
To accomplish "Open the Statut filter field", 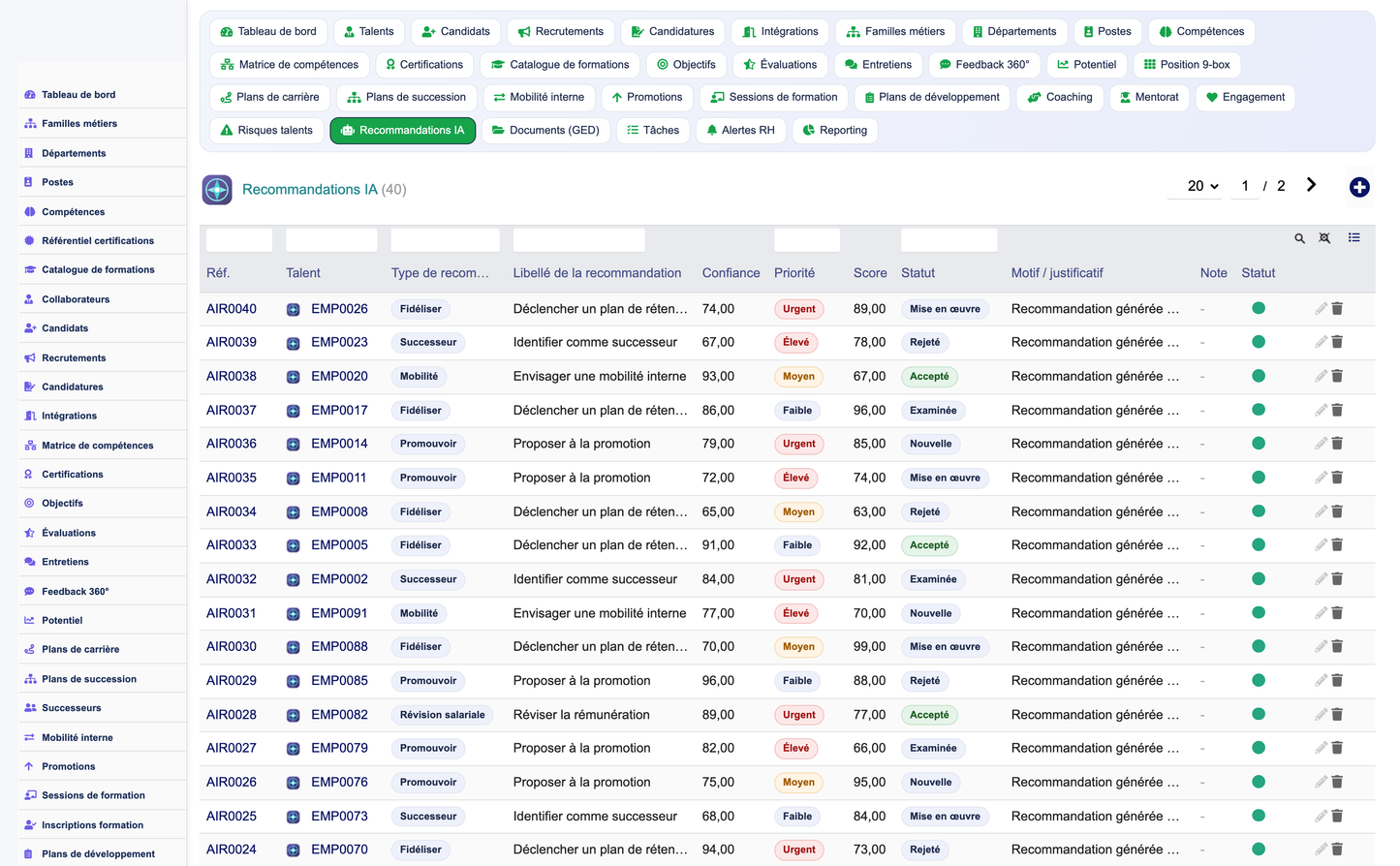I will click(x=949, y=240).
